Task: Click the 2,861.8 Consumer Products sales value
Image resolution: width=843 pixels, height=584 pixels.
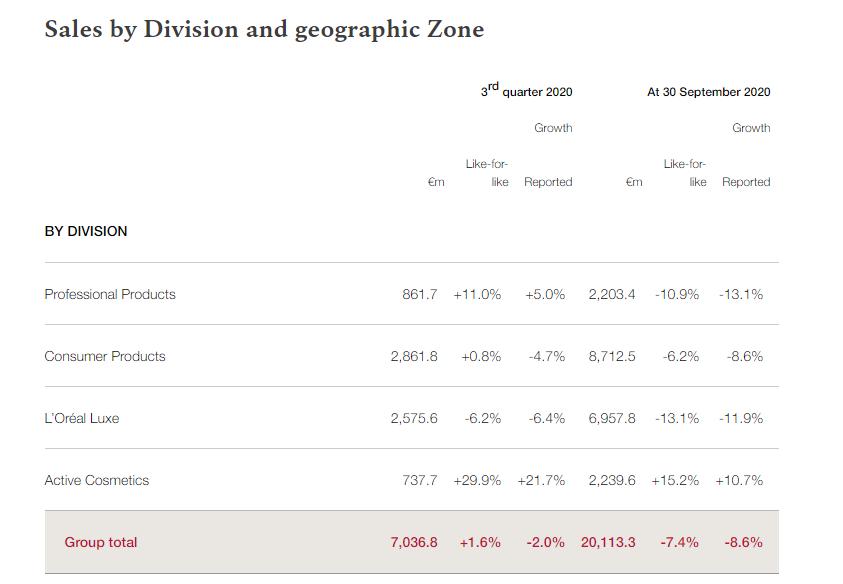Action: coord(414,356)
